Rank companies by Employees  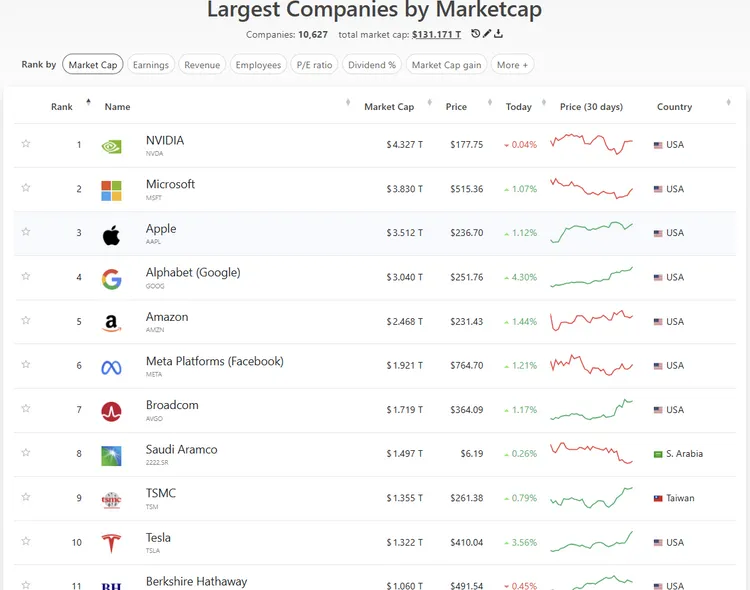[x=258, y=65]
